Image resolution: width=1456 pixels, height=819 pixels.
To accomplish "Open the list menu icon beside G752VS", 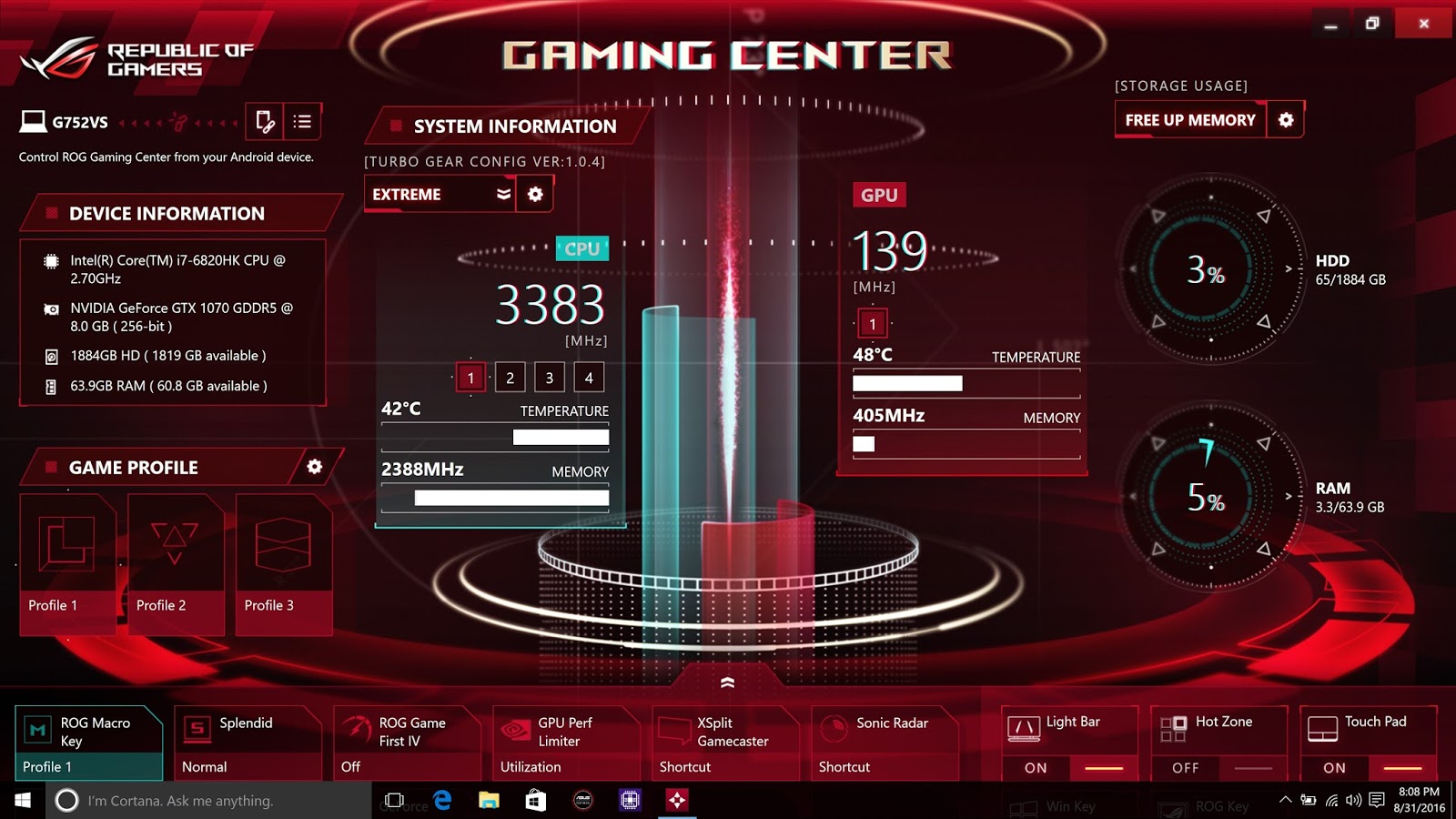I will [x=302, y=121].
